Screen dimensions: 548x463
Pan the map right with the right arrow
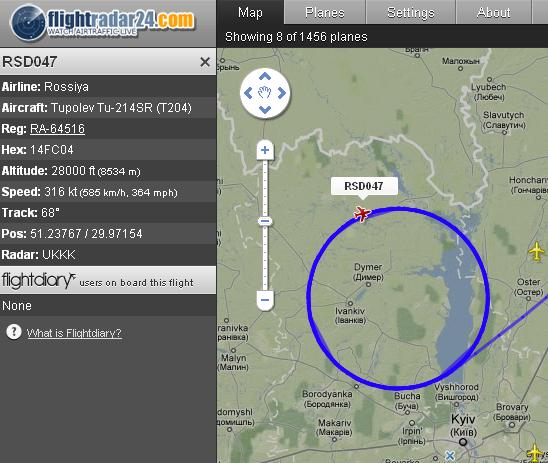(x=282, y=93)
